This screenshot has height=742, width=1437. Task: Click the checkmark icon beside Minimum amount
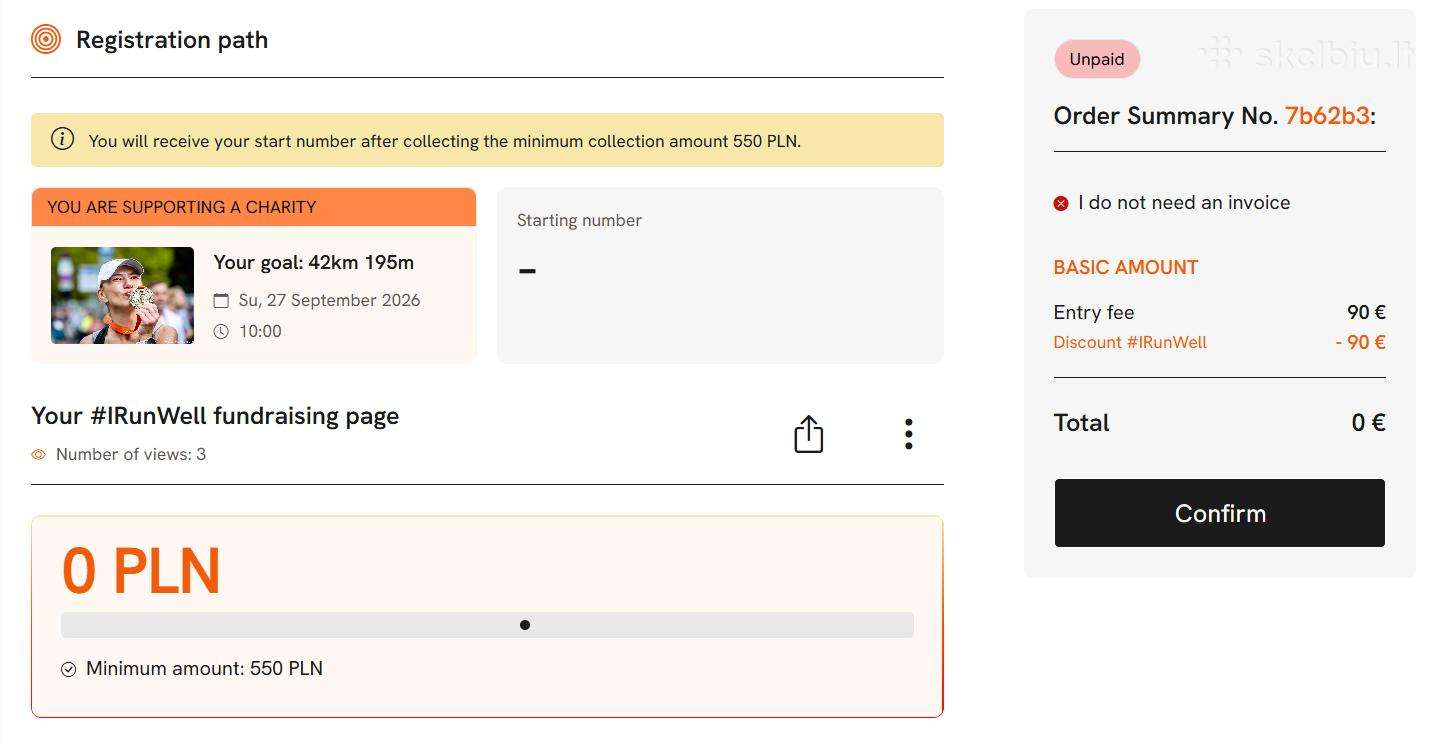[x=68, y=670]
